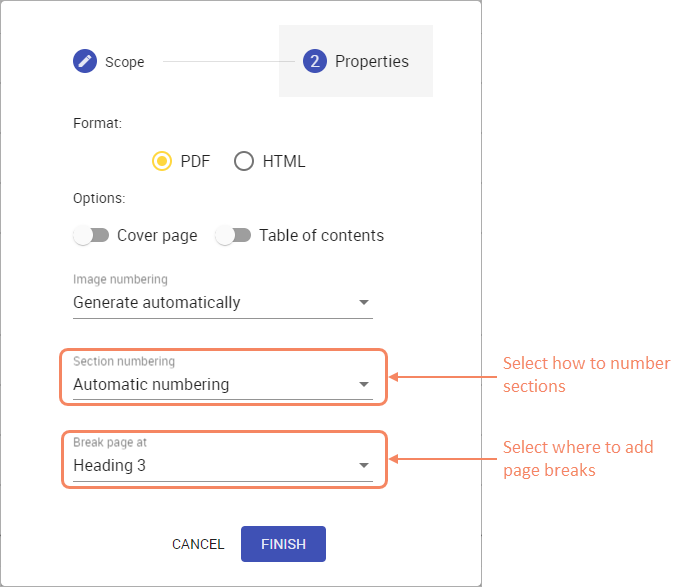Click the Image numbering dropdown arrow
The image size is (694, 587).
coord(364,302)
